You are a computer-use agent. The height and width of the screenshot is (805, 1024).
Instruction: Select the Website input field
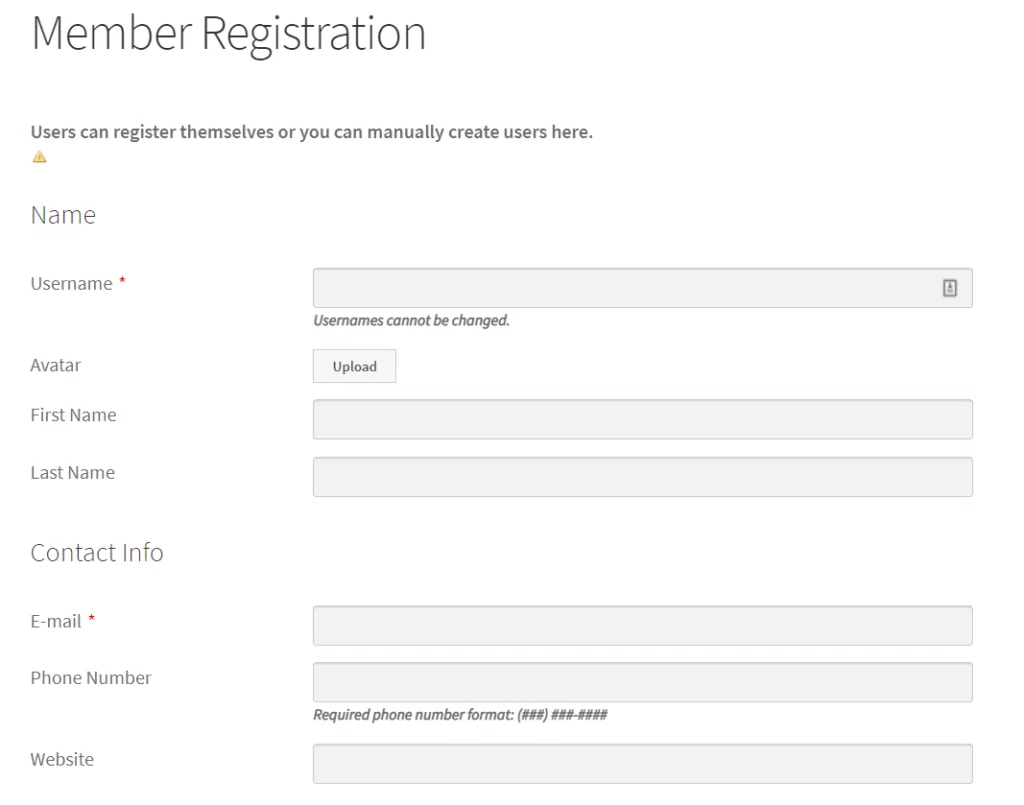(x=642, y=764)
